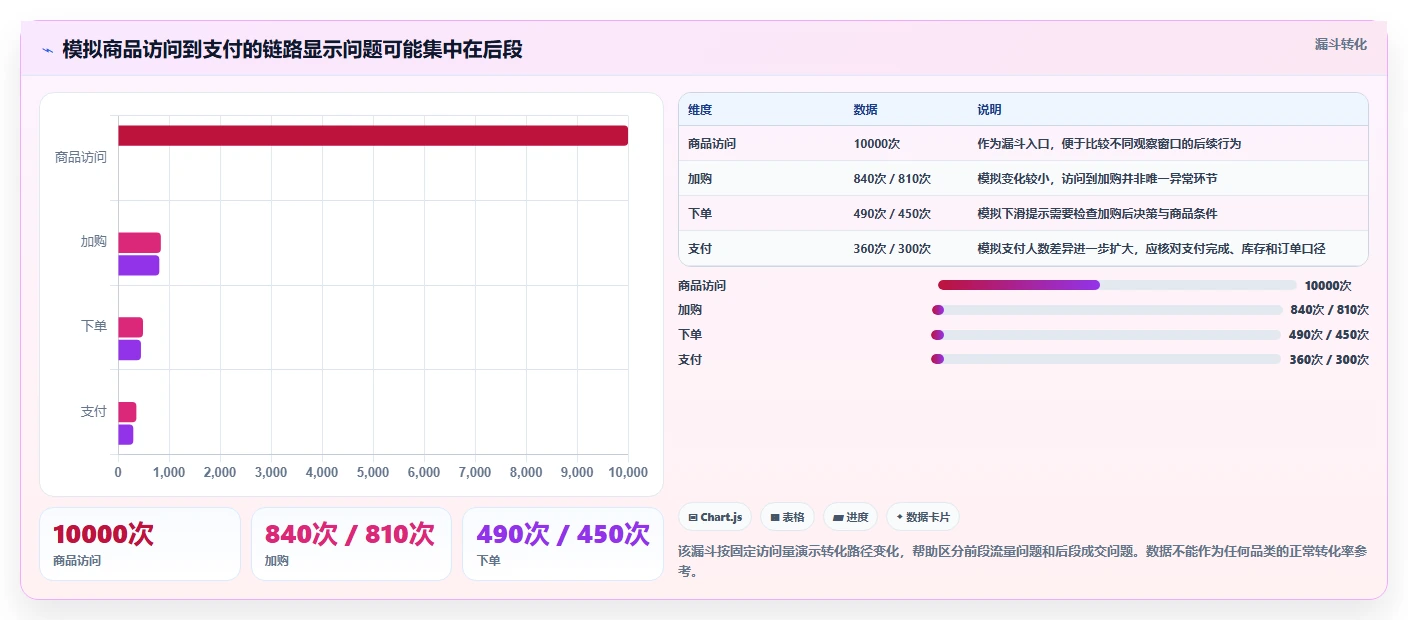Click the purple 下单 chart bar
The width and height of the screenshot is (1408, 620).
coord(129,350)
